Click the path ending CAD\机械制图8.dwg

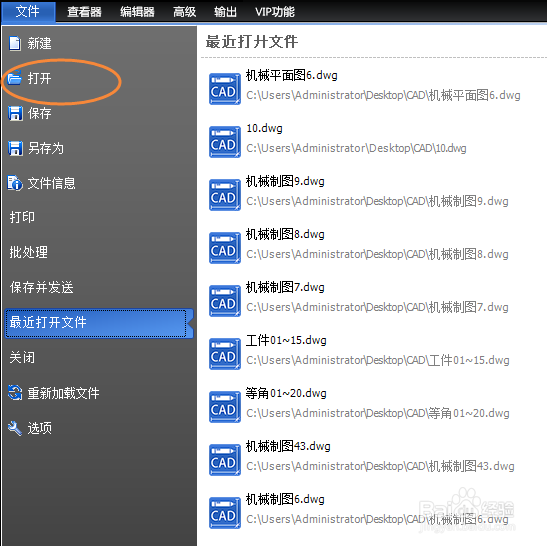click(377, 254)
